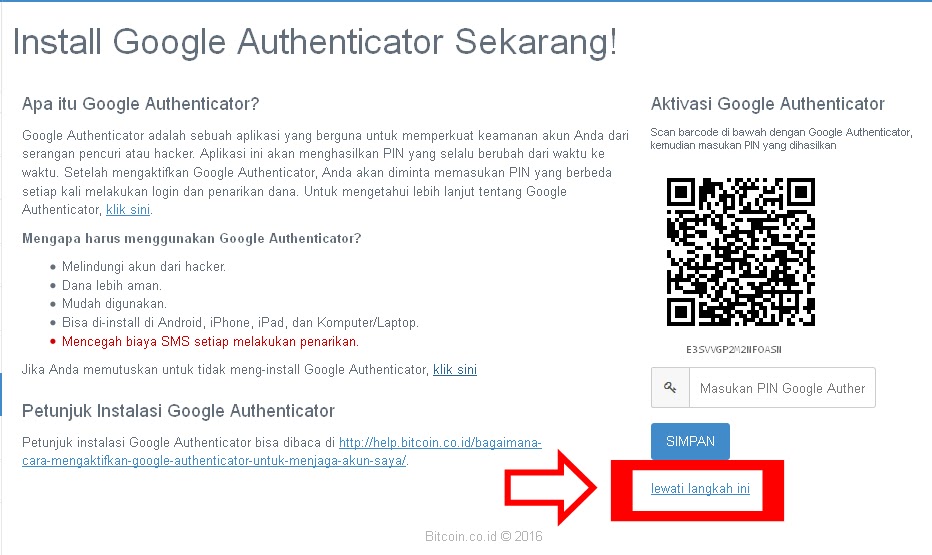The image size is (932, 555).
Task: Click the red arrow pointing to skip link
Action: click(550, 487)
